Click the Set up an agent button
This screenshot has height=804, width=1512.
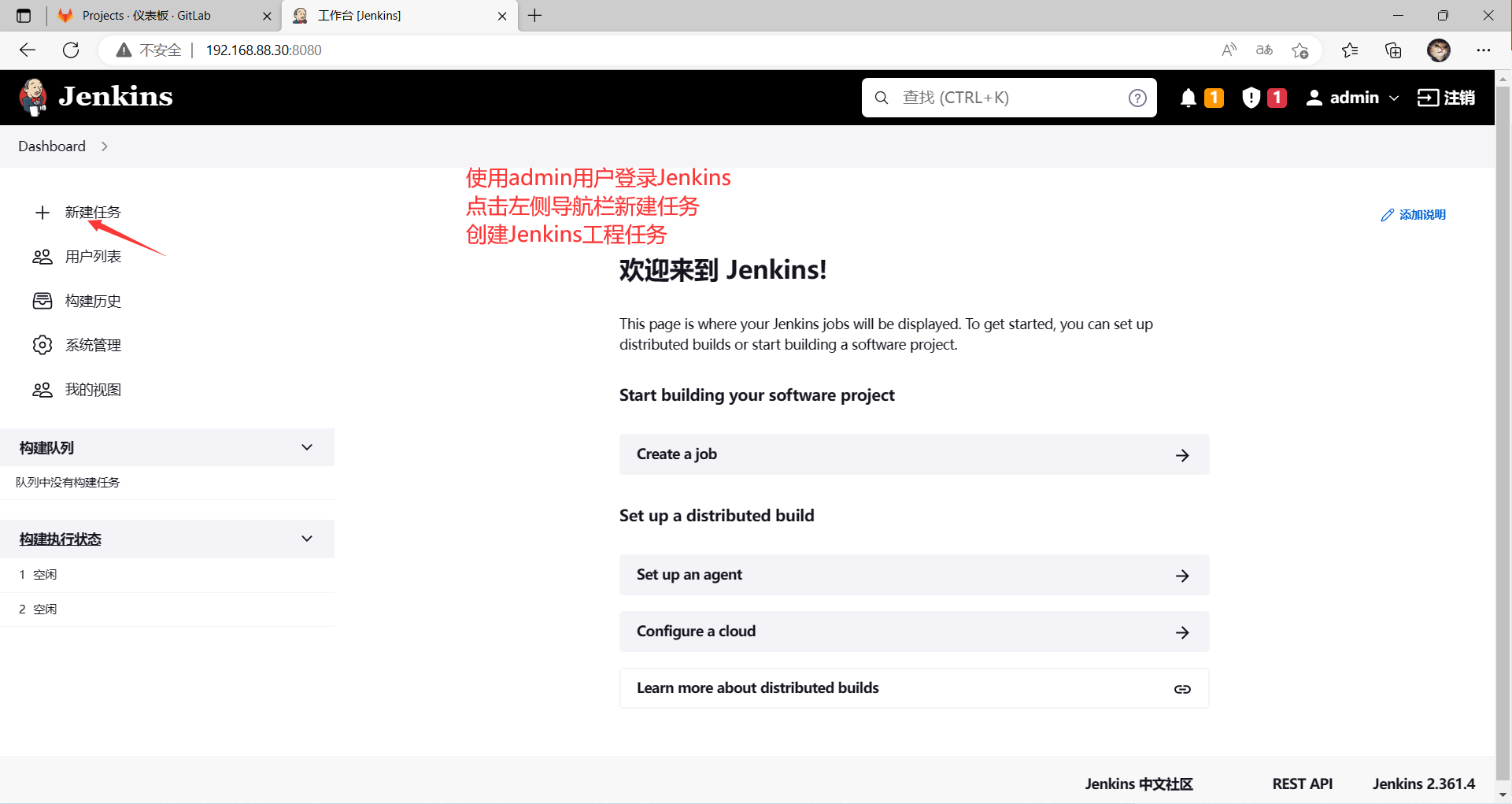915,575
